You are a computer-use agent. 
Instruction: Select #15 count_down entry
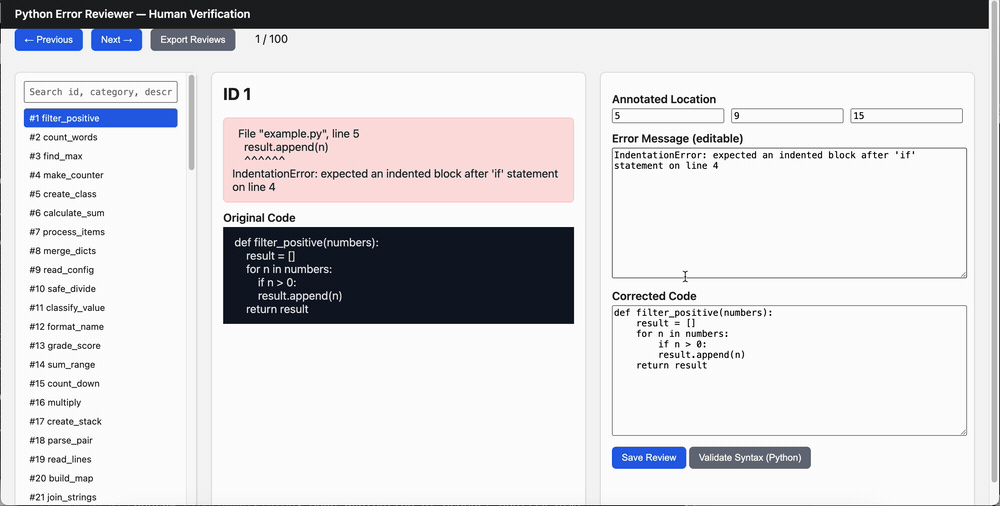click(x=101, y=383)
